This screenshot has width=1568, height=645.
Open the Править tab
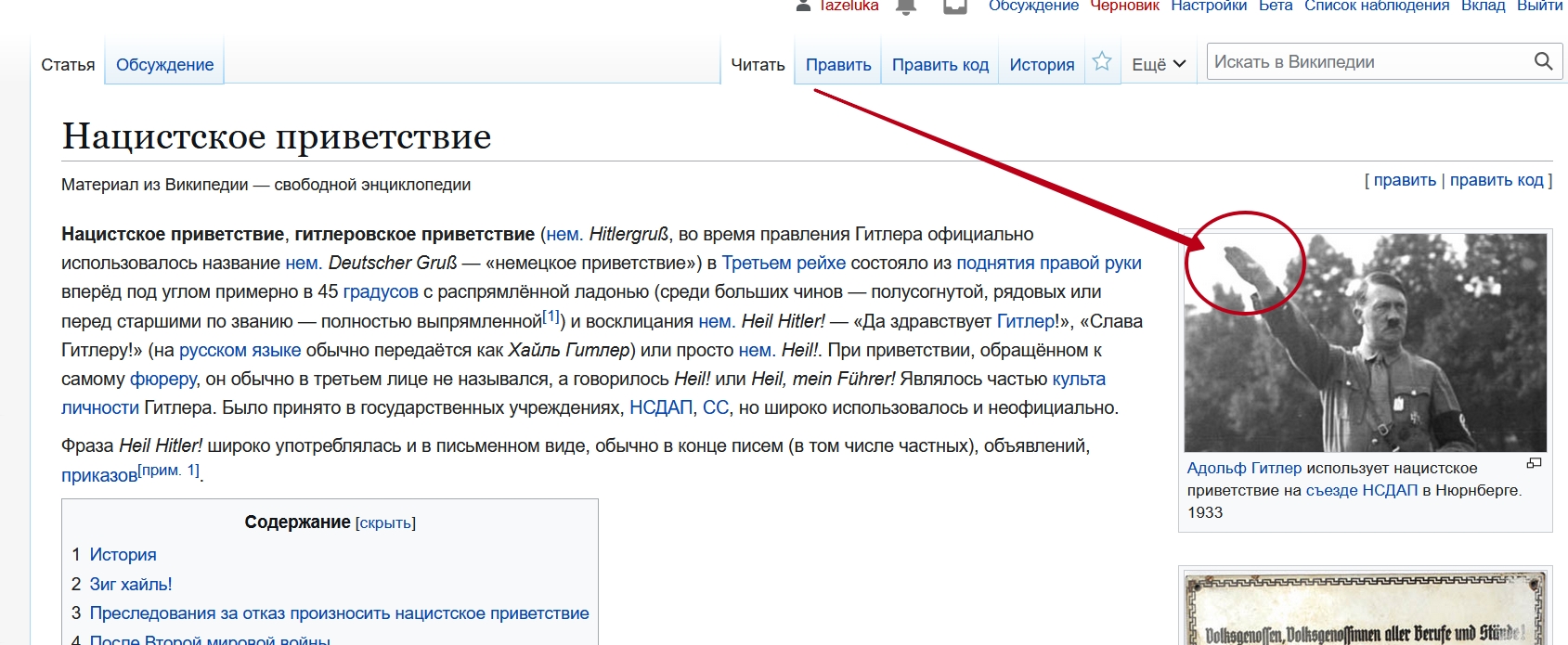pyautogui.click(x=838, y=64)
